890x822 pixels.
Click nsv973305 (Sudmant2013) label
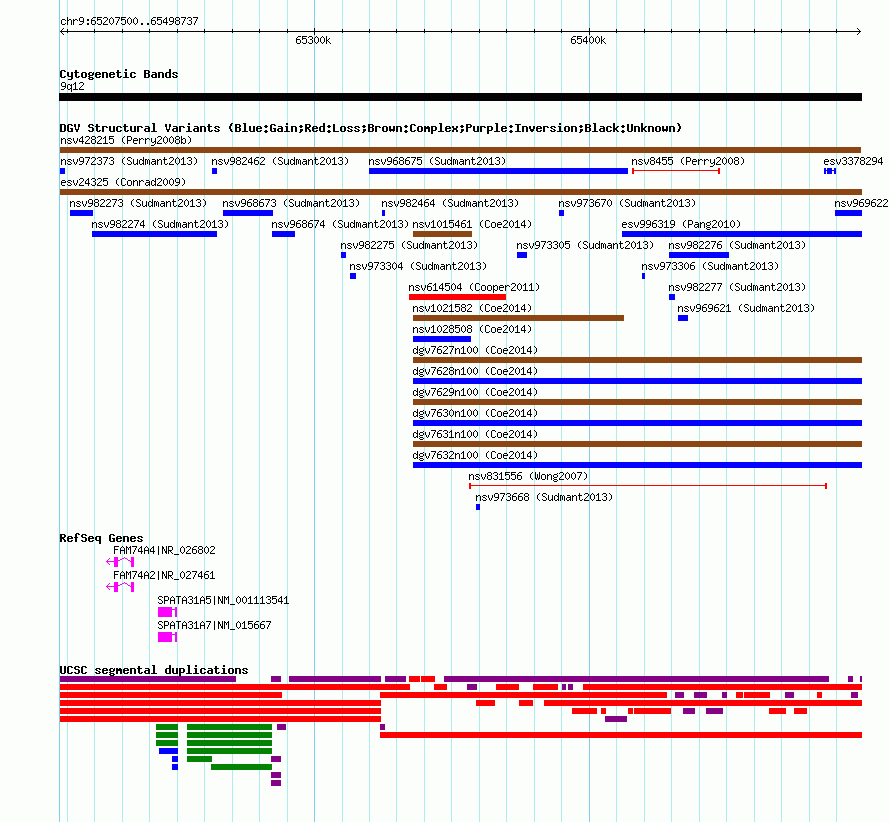(585, 245)
